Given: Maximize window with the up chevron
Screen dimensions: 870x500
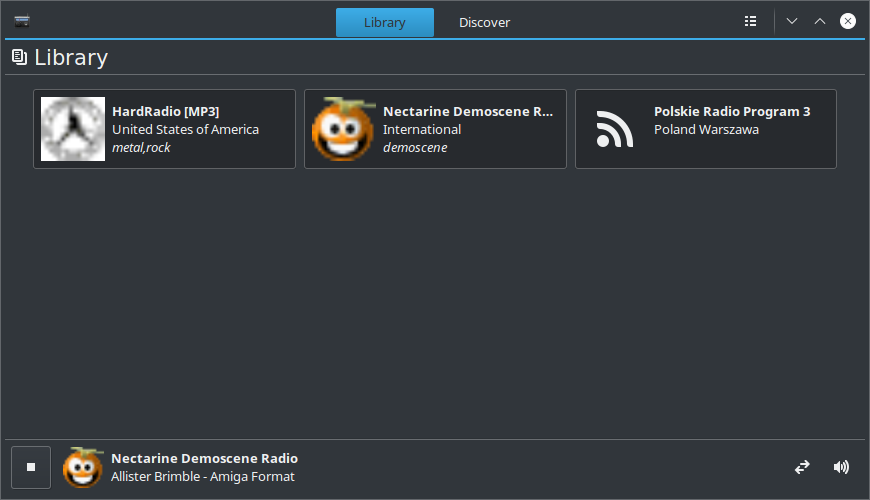Looking at the screenshot, I should click(x=820, y=21).
